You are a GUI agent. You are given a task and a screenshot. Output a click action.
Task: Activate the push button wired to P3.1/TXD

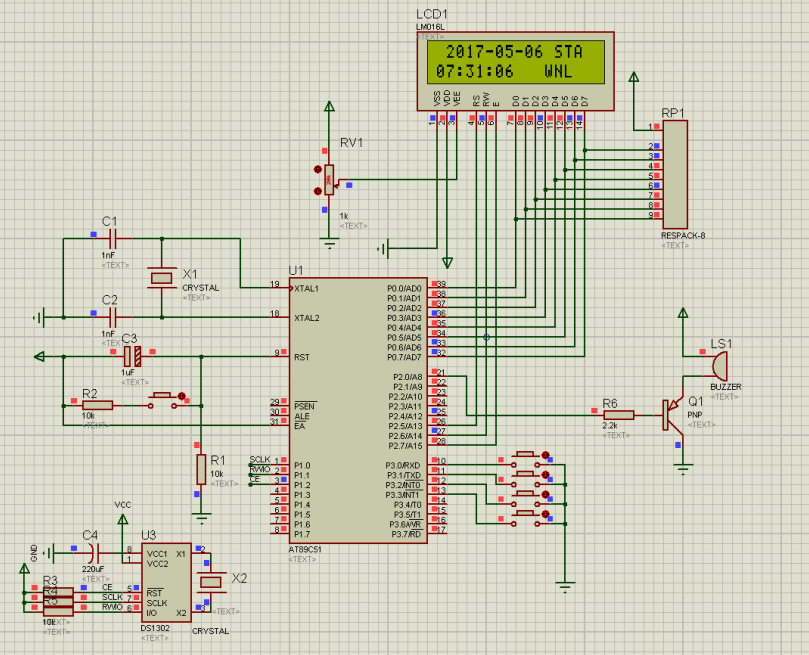point(525,479)
